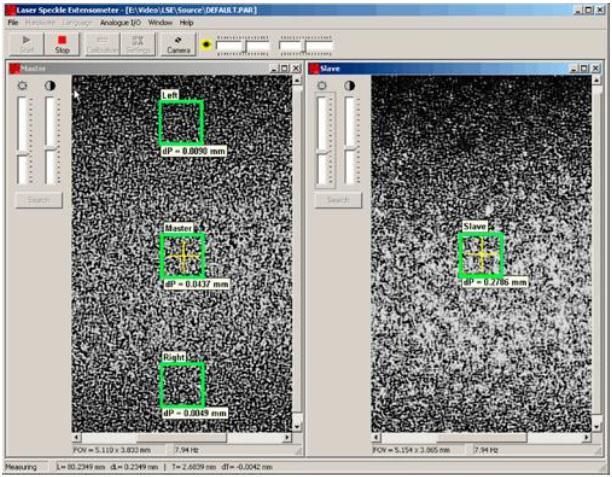Click the red icon in Slave title bar
This screenshot has width=612, height=477.
314,69
